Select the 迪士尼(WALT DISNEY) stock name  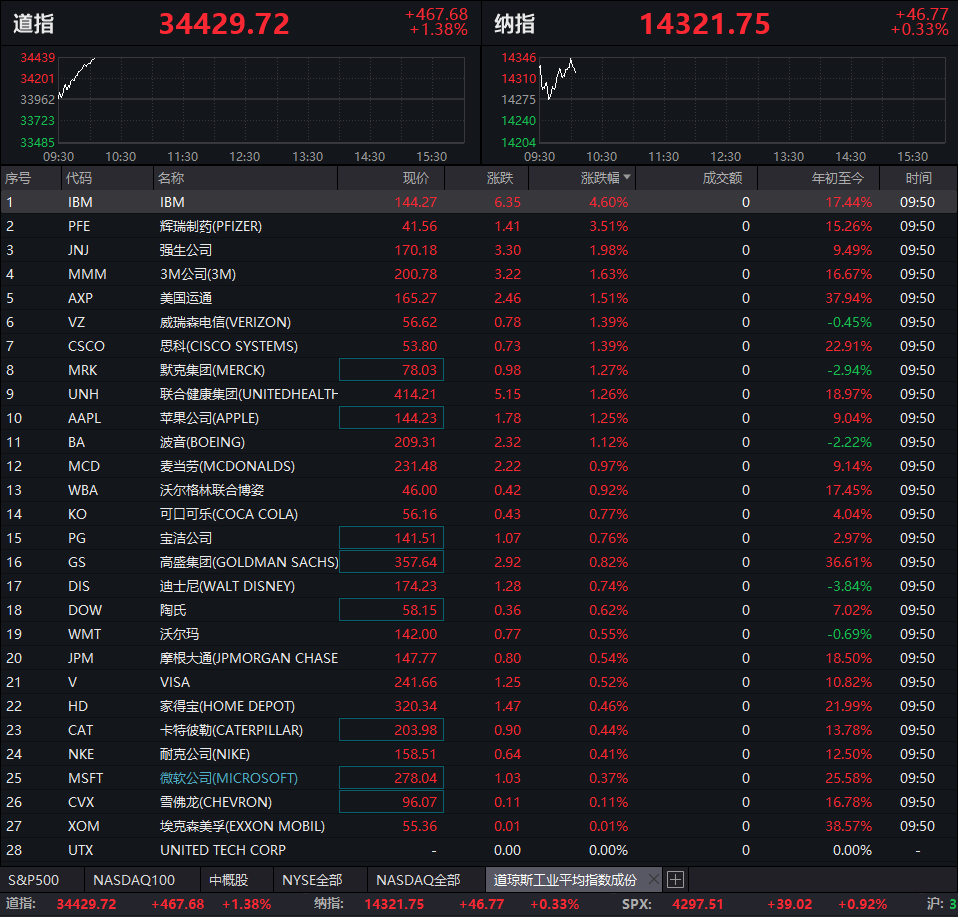pyautogui.click(x=227, y=586)
